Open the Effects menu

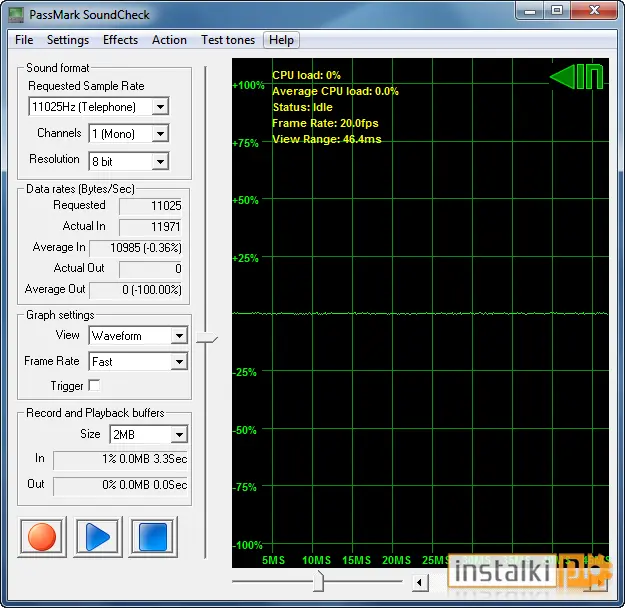(x=120, y=40)
